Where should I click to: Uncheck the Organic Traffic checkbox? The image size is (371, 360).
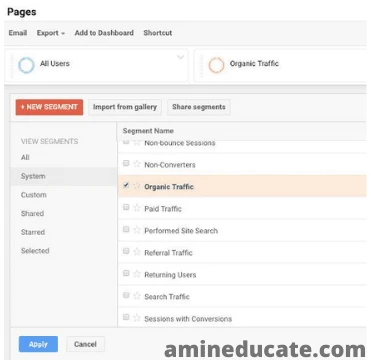click(x=126, y=185)
